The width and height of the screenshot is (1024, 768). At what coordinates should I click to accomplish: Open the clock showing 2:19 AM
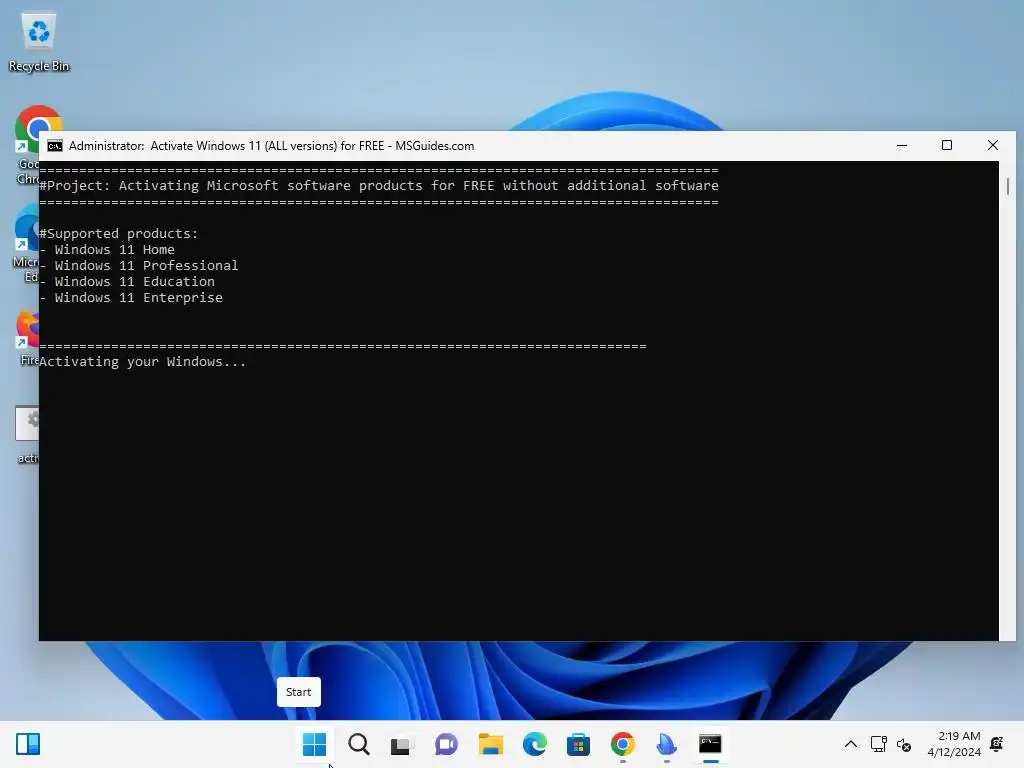point(954,744)
